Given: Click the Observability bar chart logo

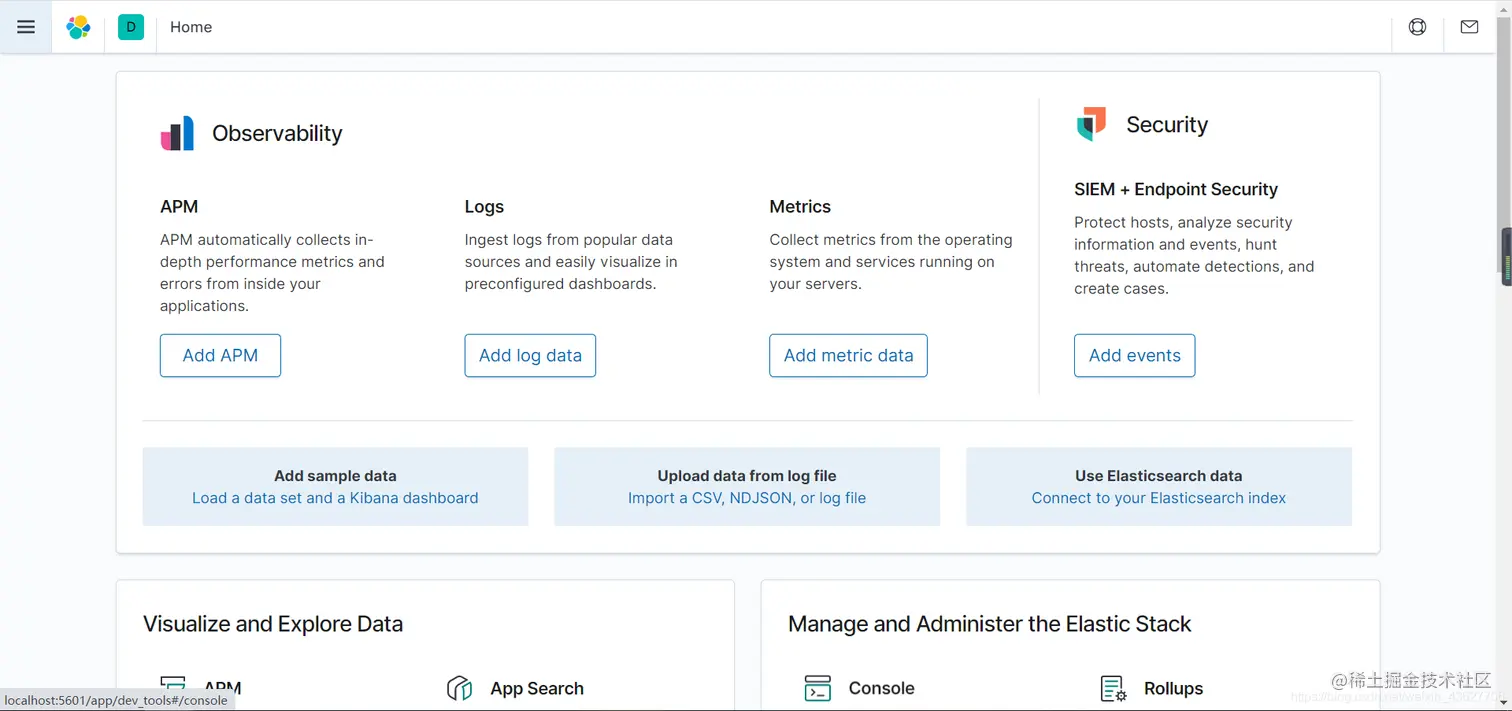Looking at the screenshot, I should [178, 133].
